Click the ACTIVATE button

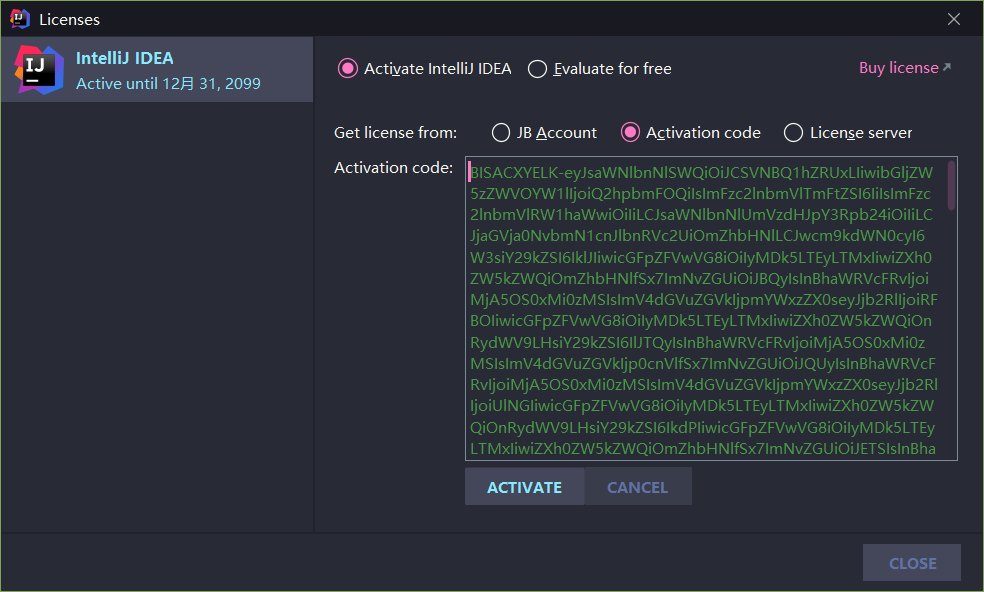click(525, 487)
